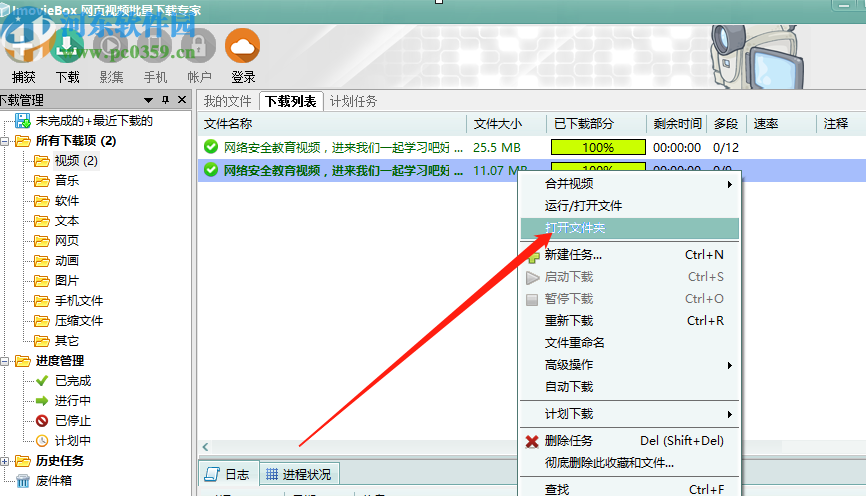This screenshot has width=866, height=496.
Task: Choose 打开文件夹 from the context menu
Action: tap(630, 228)
